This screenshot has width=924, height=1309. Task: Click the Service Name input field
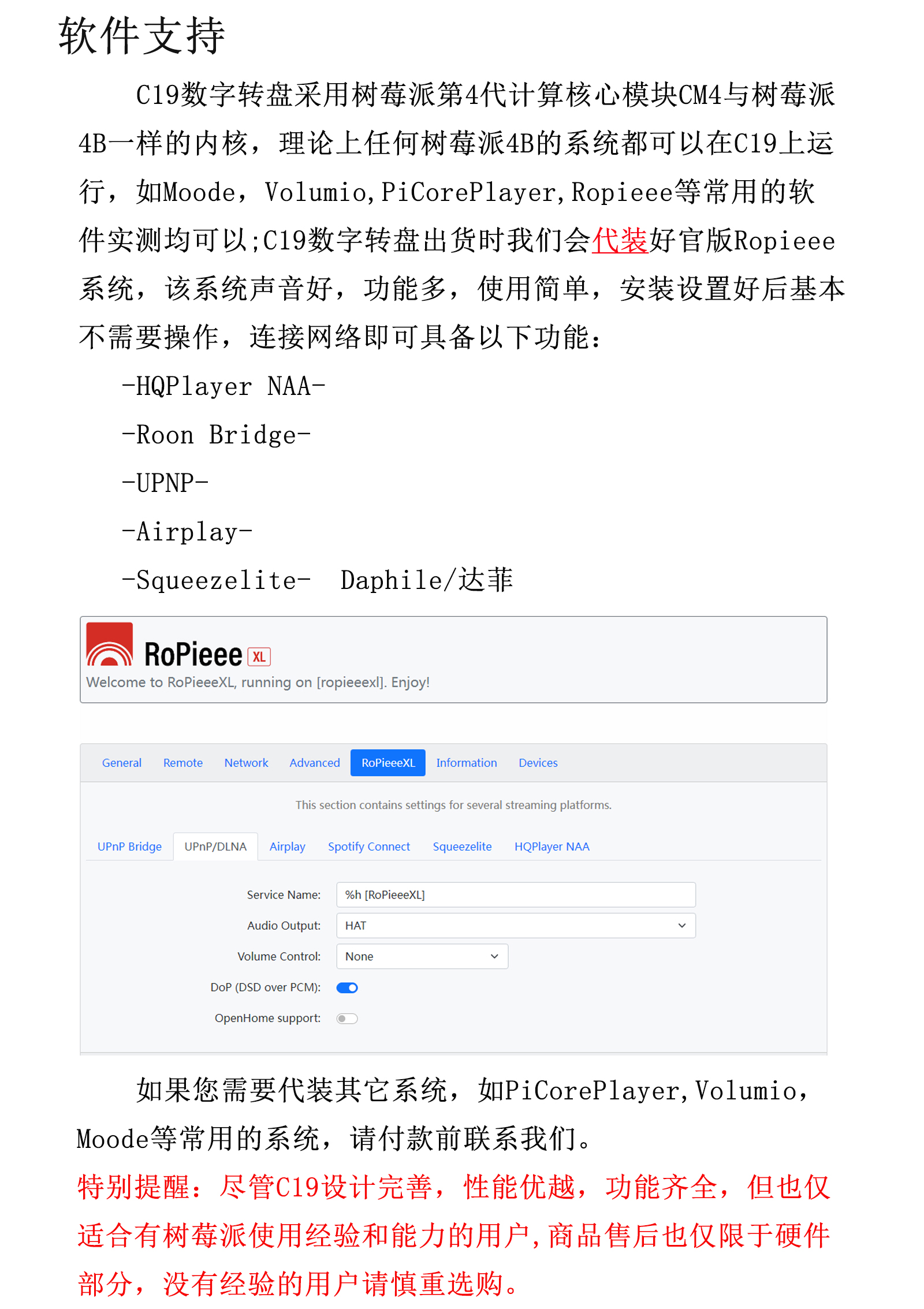pyautogui.click(x=516, y=895)
